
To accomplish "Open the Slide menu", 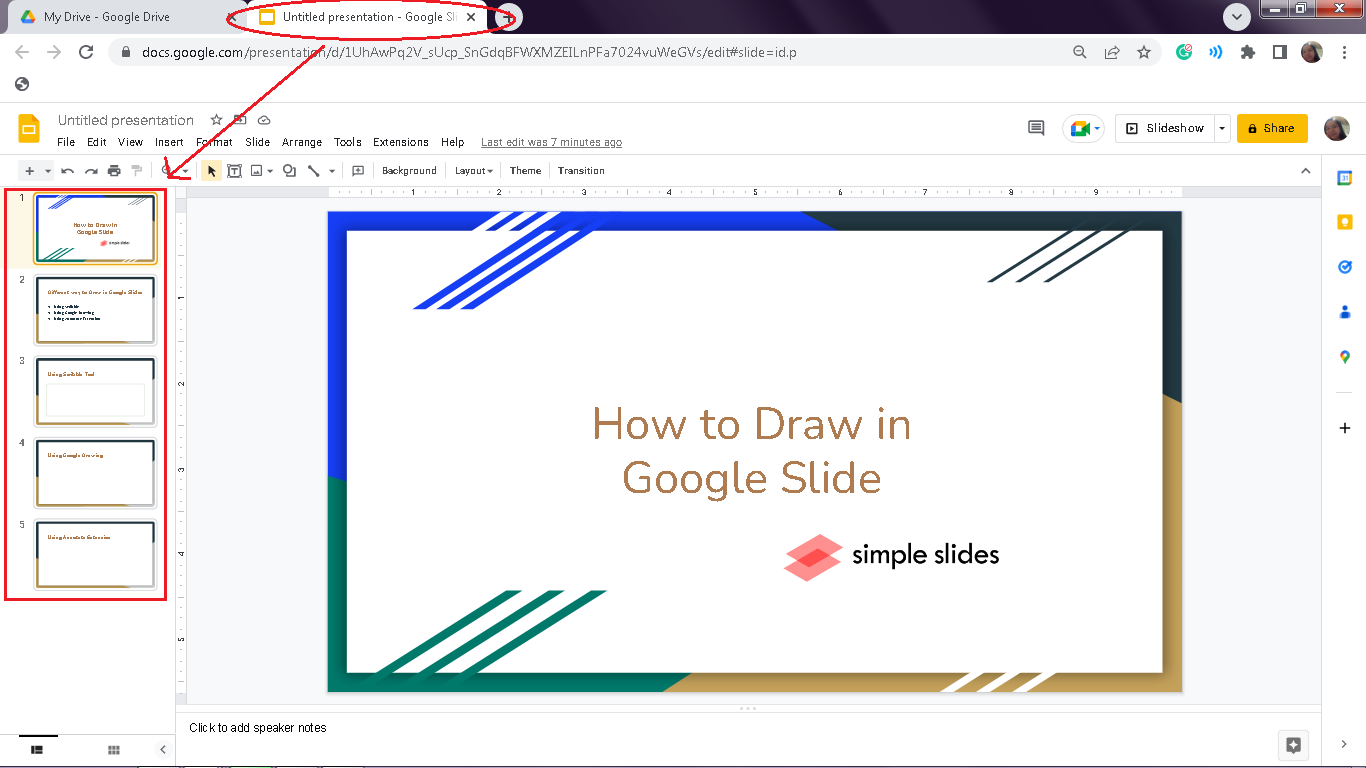I will (258, 142).
